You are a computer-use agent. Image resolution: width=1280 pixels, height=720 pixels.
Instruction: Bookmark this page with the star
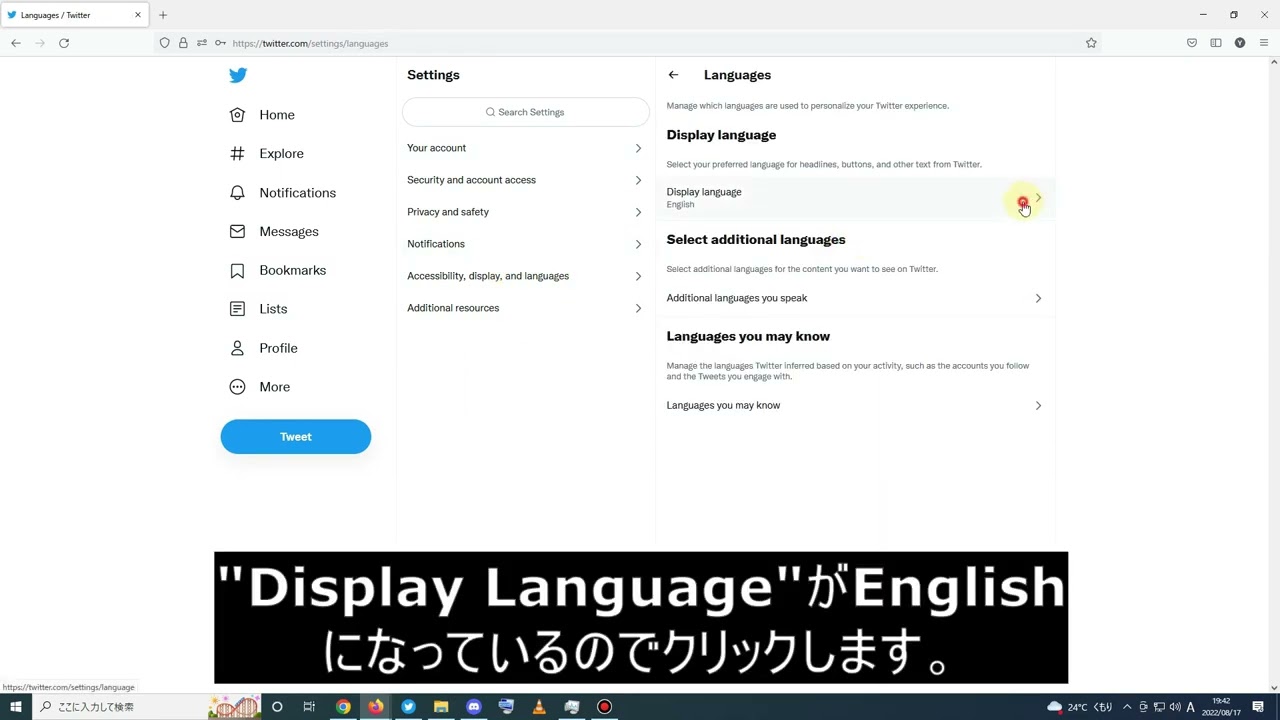(1091, 43)
